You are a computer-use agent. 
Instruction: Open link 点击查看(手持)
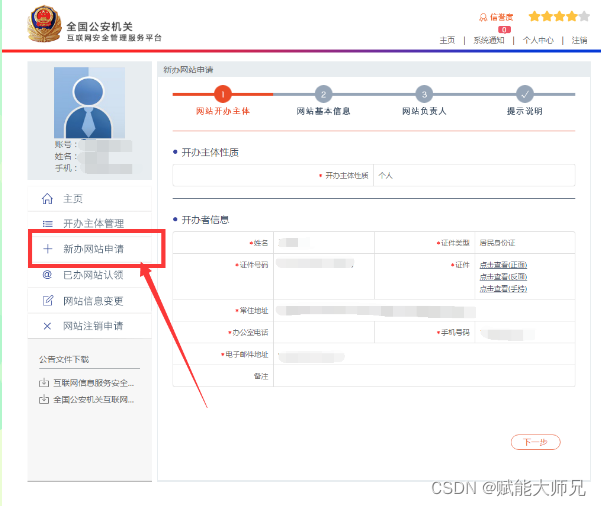(x=503, y=289)
